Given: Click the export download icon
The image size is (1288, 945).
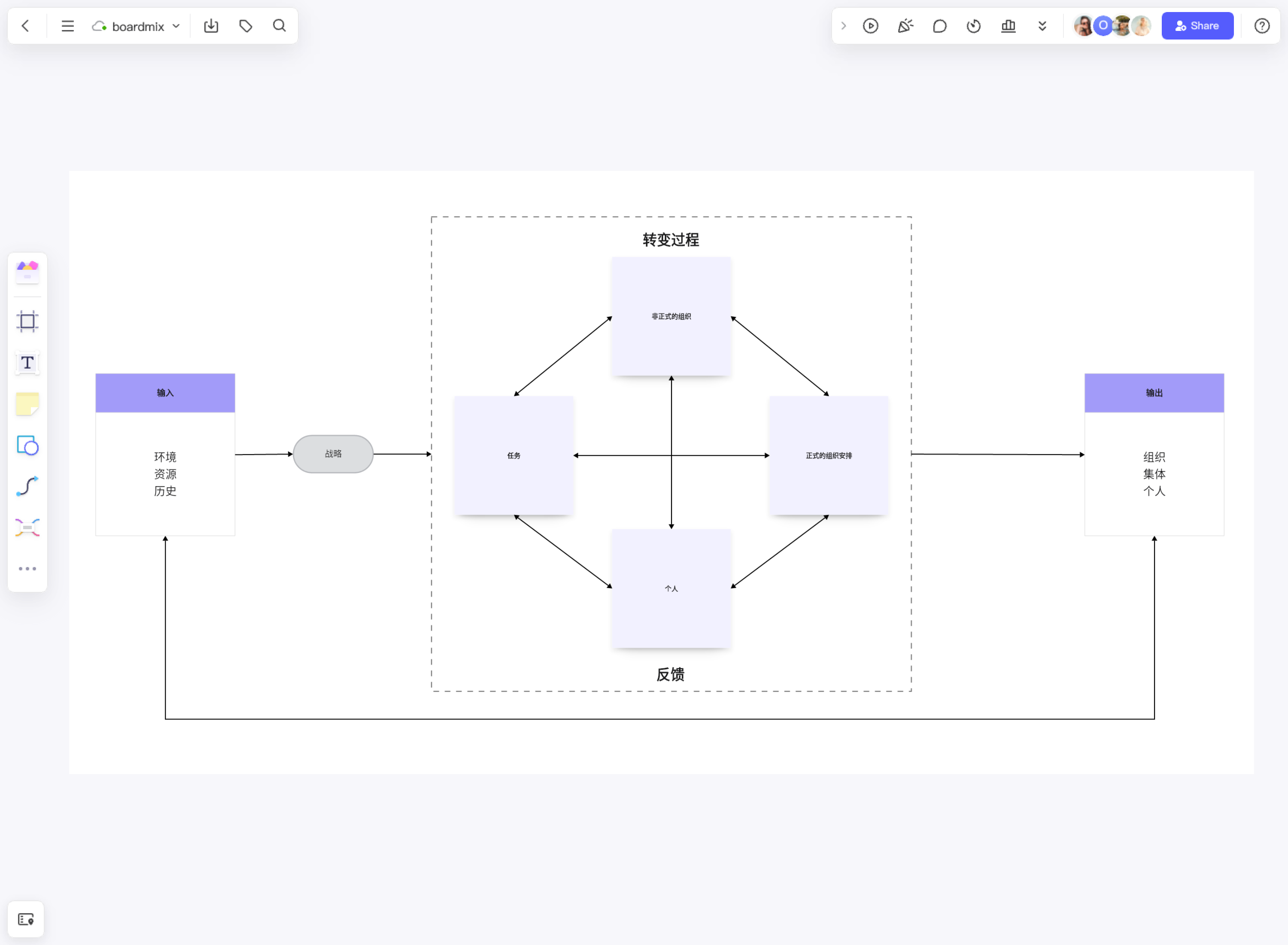Looking at the screenshot, I should (x=211, y=26).
